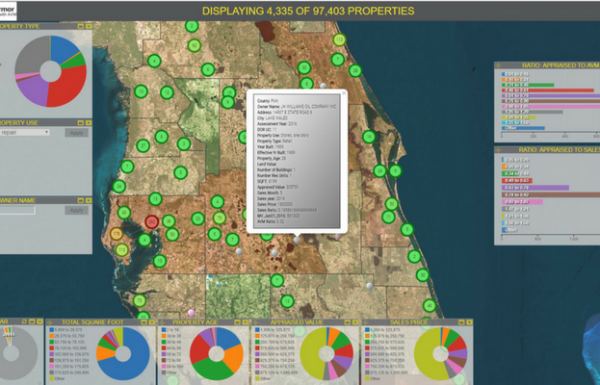Close the Total Square Foot panel
The height and width of the screenshot is (385, 600).
[x=152, y=322]
